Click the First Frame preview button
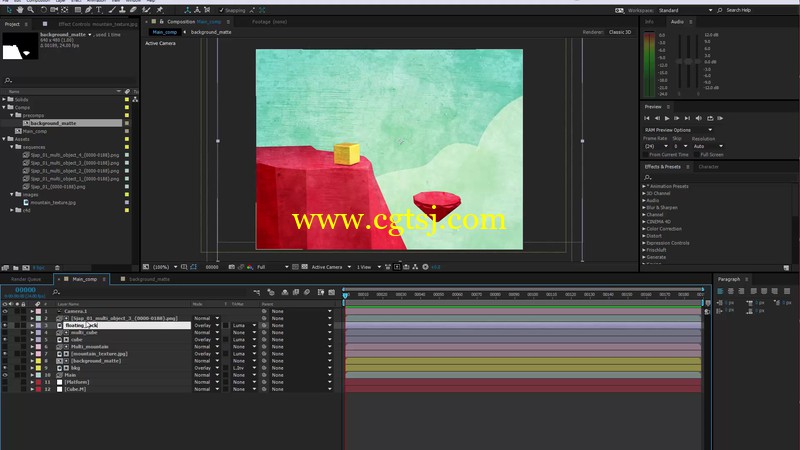800x450 pixels. [x=646, y=118]
